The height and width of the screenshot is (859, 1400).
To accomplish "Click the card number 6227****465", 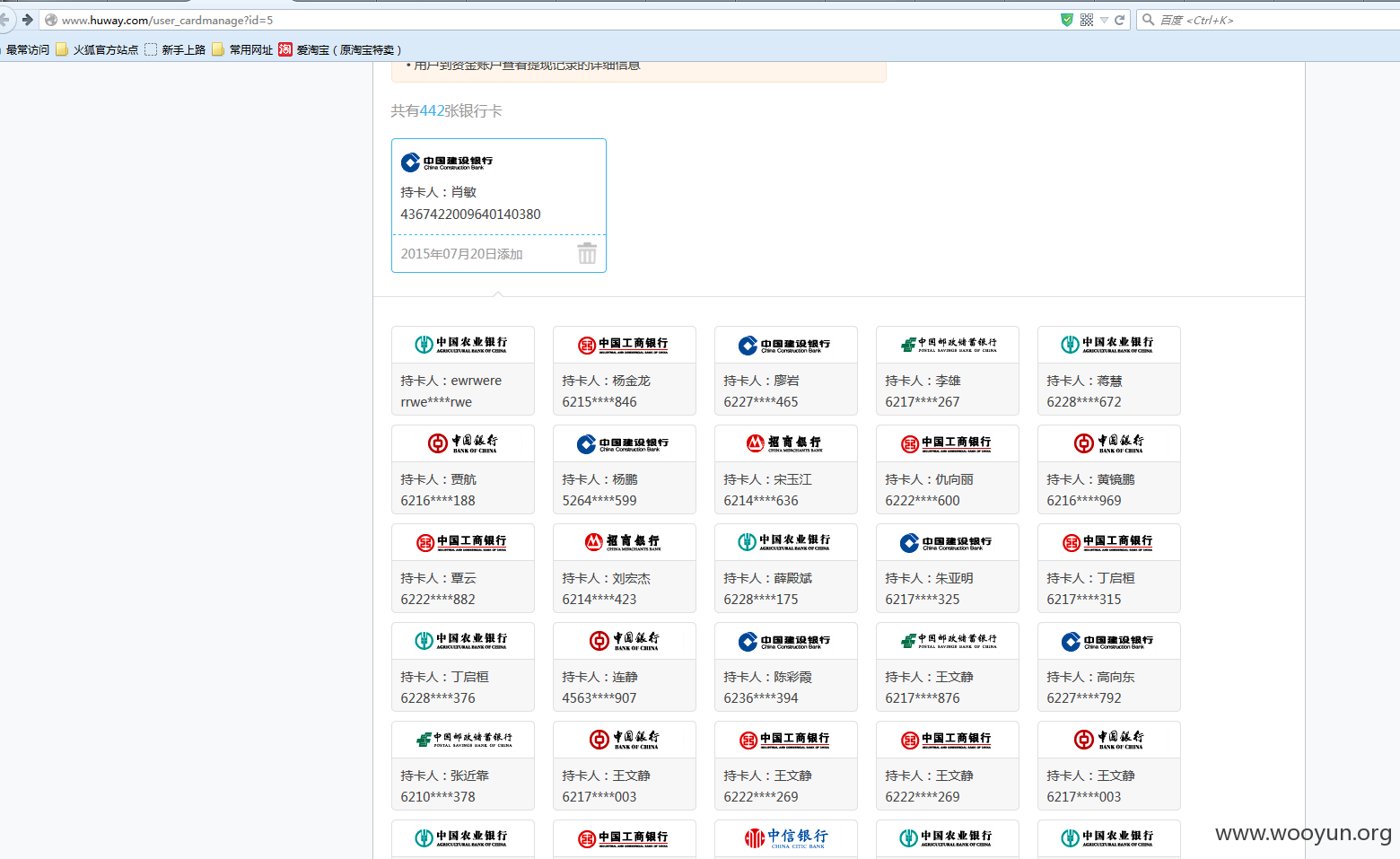I will (761, 402).
